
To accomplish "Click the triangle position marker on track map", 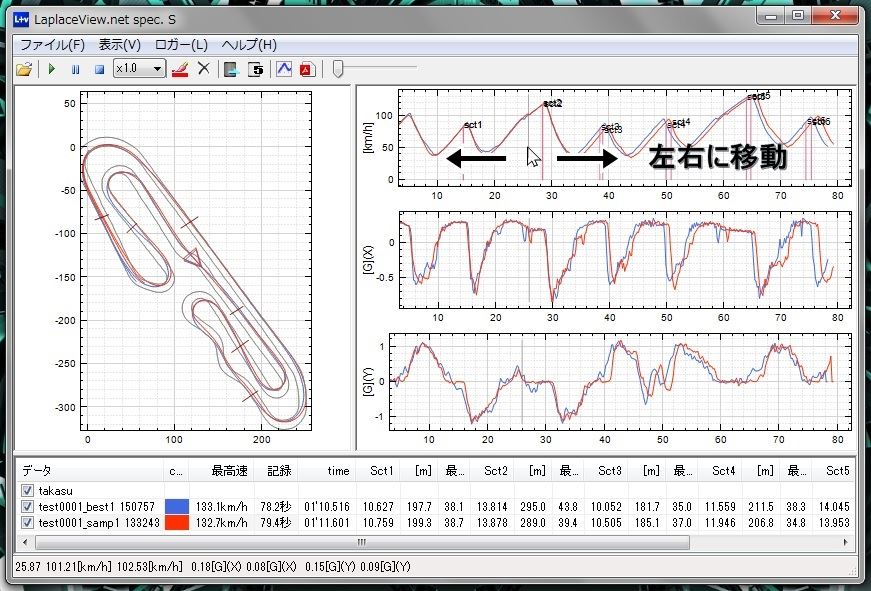I will coord(193,257).
